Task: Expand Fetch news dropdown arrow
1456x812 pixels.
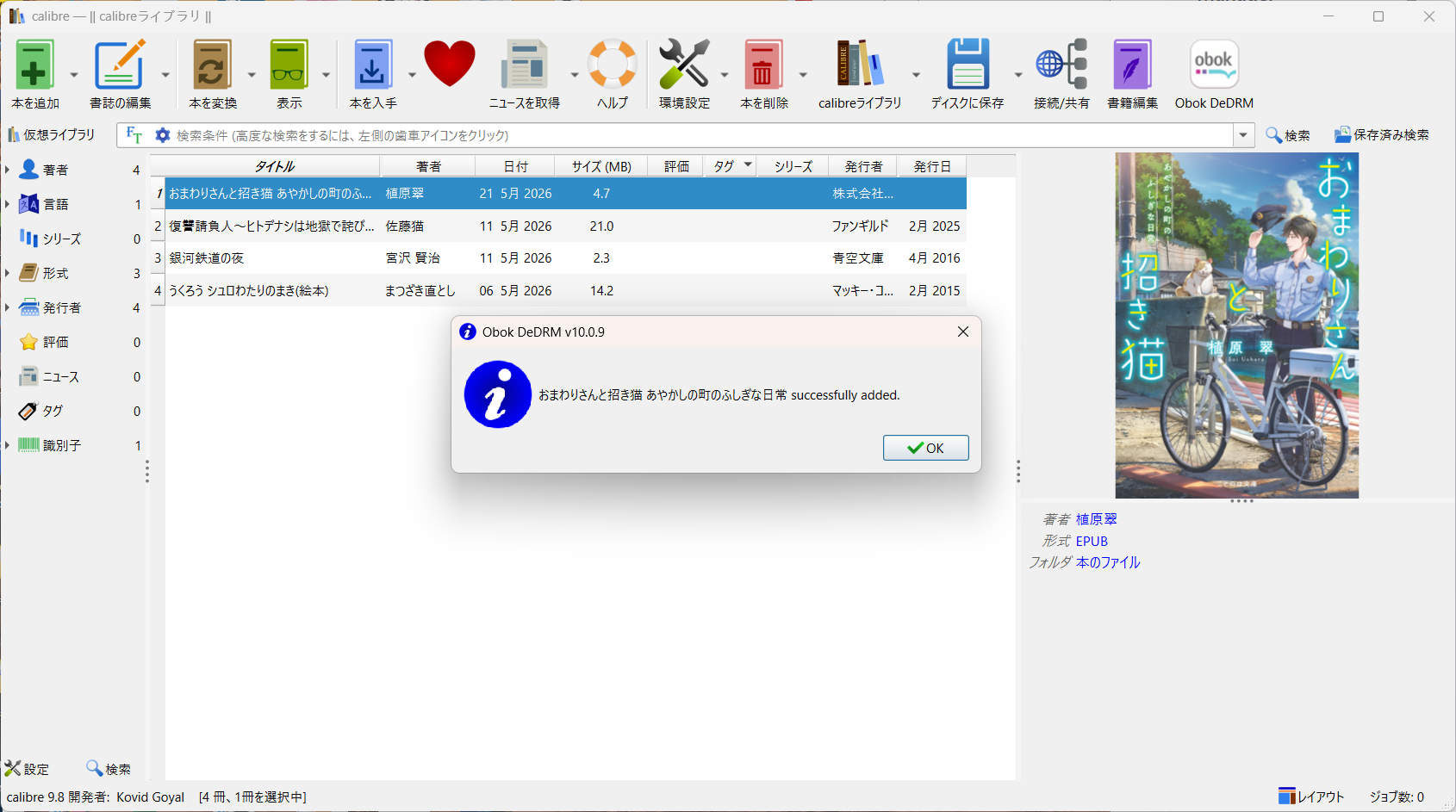Action: pyautogui.click(x=575, y=75)
